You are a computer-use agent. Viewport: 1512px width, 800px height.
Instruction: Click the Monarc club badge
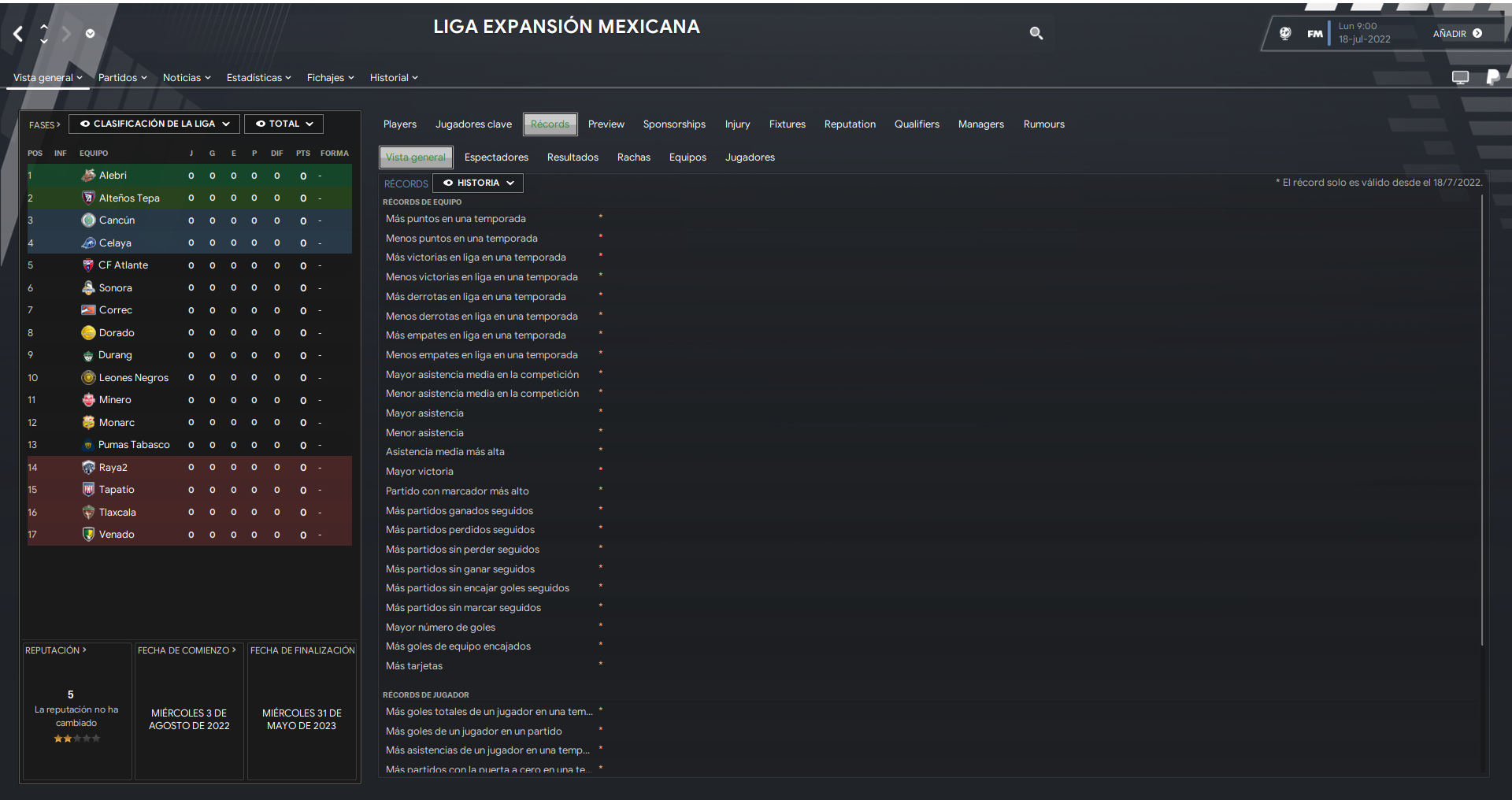(88, 422)
